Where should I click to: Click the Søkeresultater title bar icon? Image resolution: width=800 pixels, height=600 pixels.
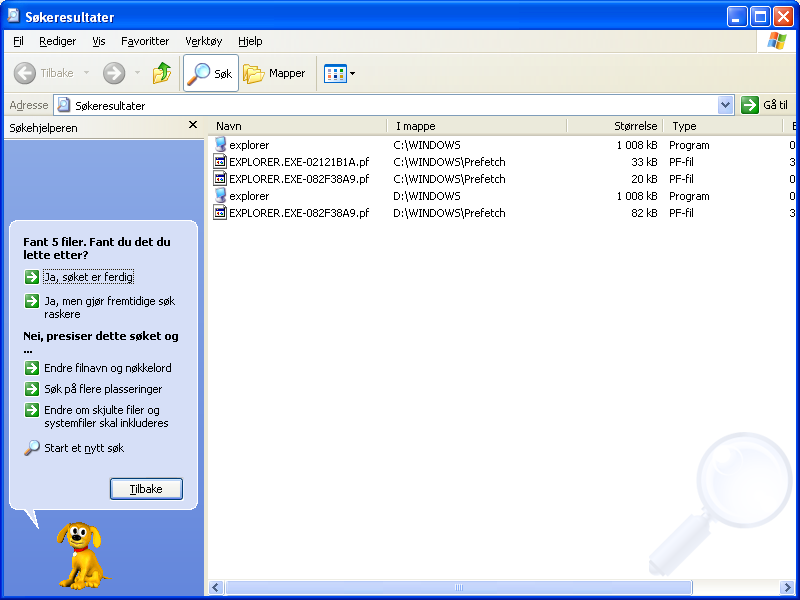tap(14, 16)
